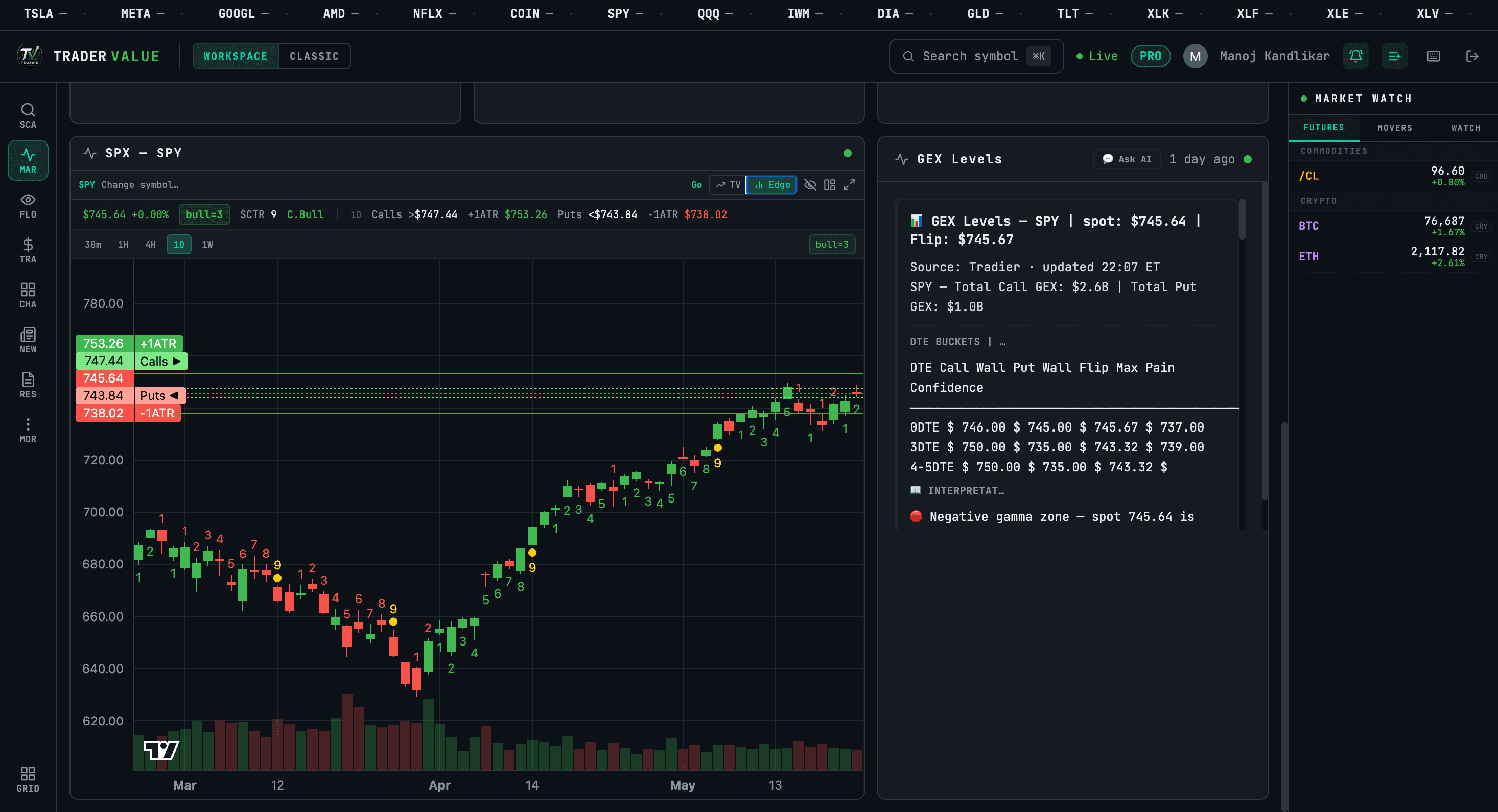Image resolution: width=1498 pixels, height=812 pixels.
Task: Select the MAR market sidebar icon
Action: [x=28, y=160]
